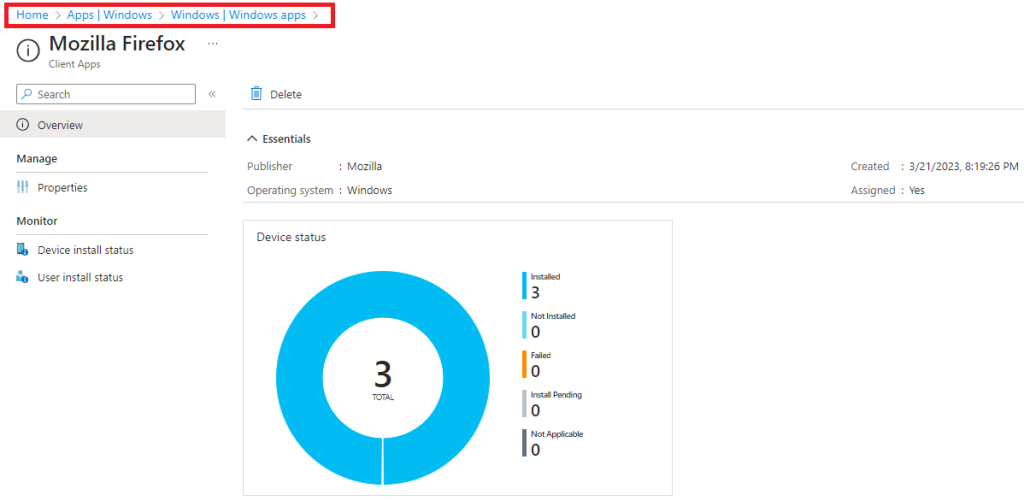Click the Delete button label
1024x501 pixels.
(x=286, y=95)
